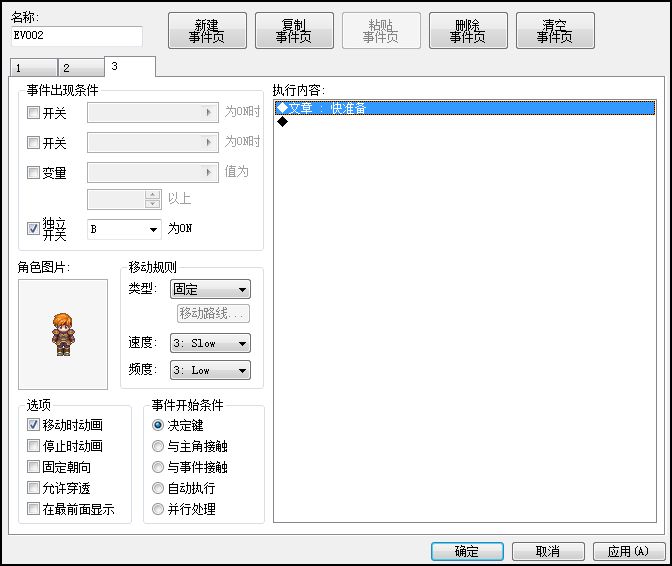This screenshot has height=566, width=672.
Task: Uncheck the 移动时动画 option
Action: 33,425
